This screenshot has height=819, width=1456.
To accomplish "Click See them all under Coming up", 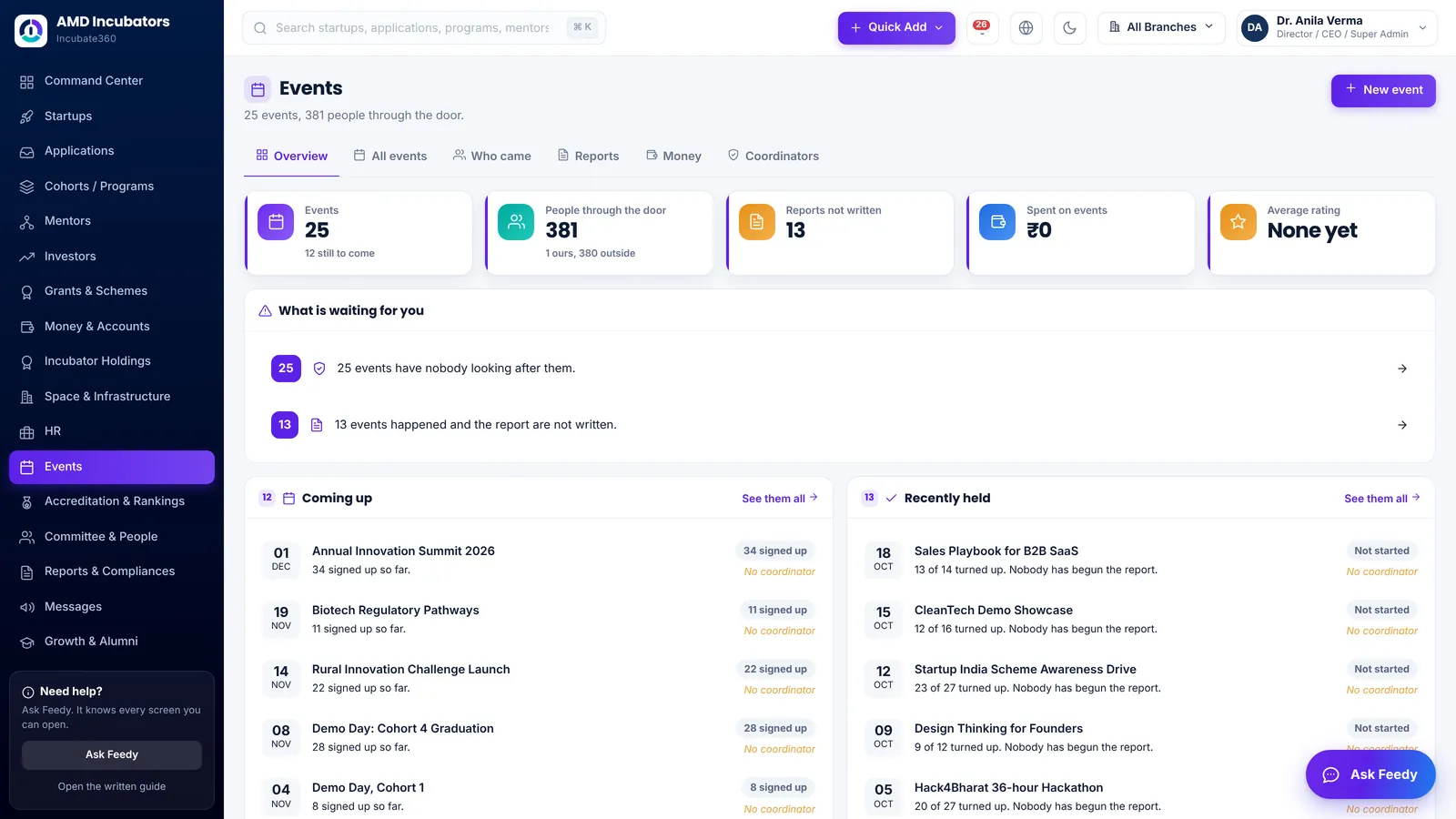I will [780, 499].
